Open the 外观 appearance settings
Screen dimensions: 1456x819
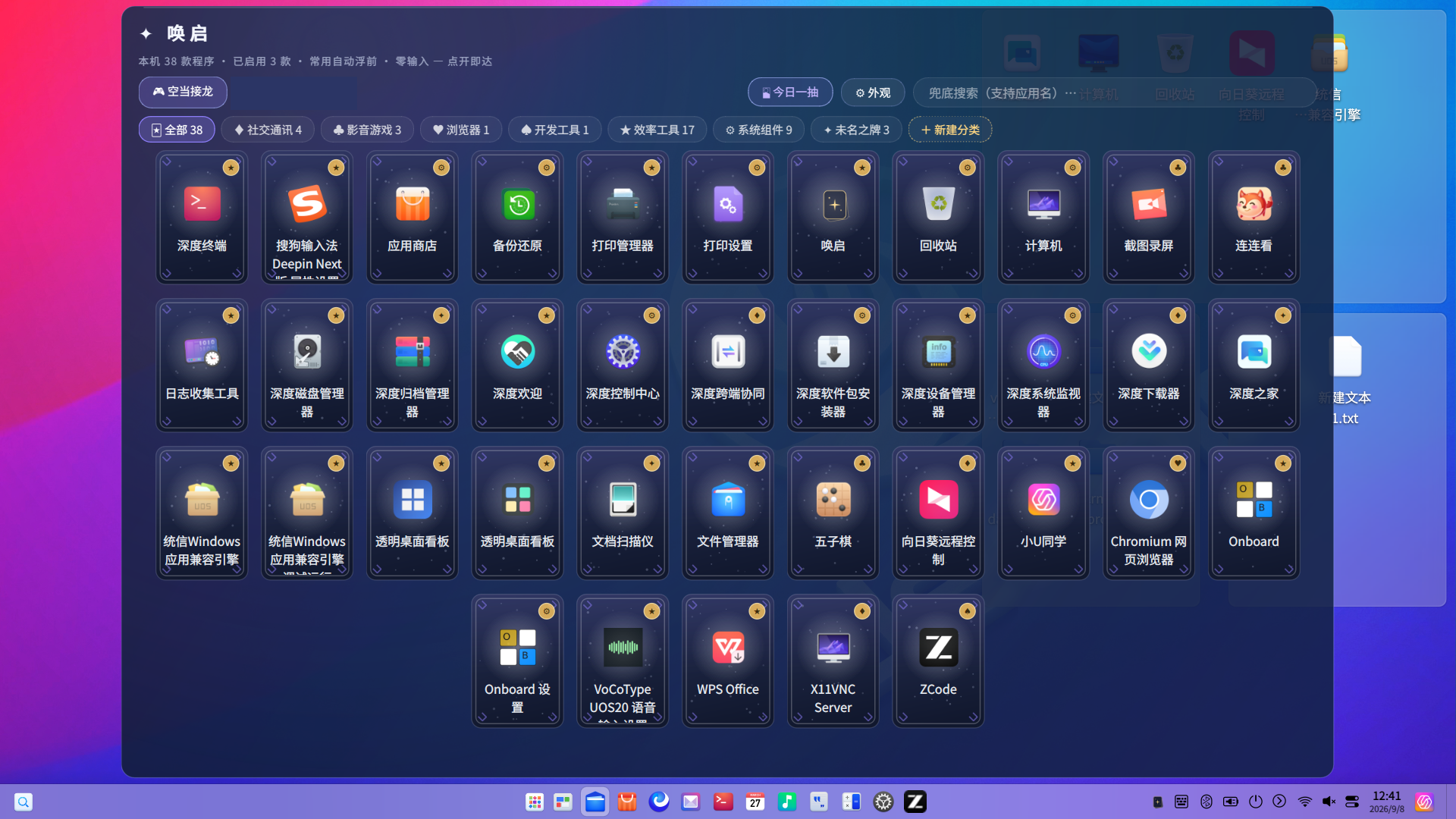(873, 93)
